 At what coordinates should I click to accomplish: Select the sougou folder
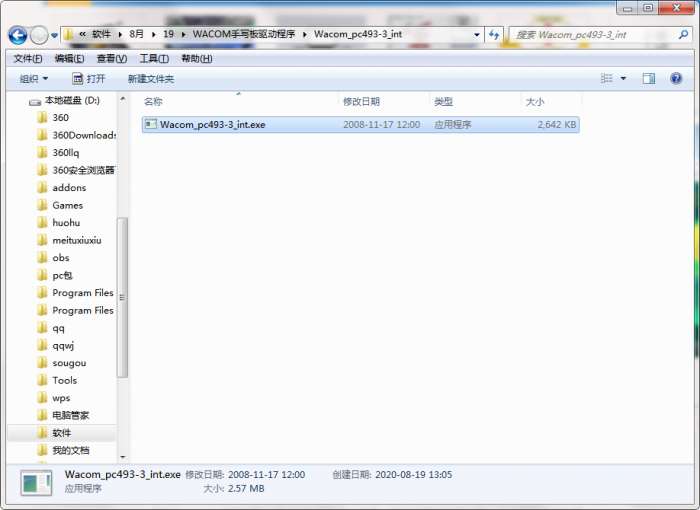pos(69,363)
